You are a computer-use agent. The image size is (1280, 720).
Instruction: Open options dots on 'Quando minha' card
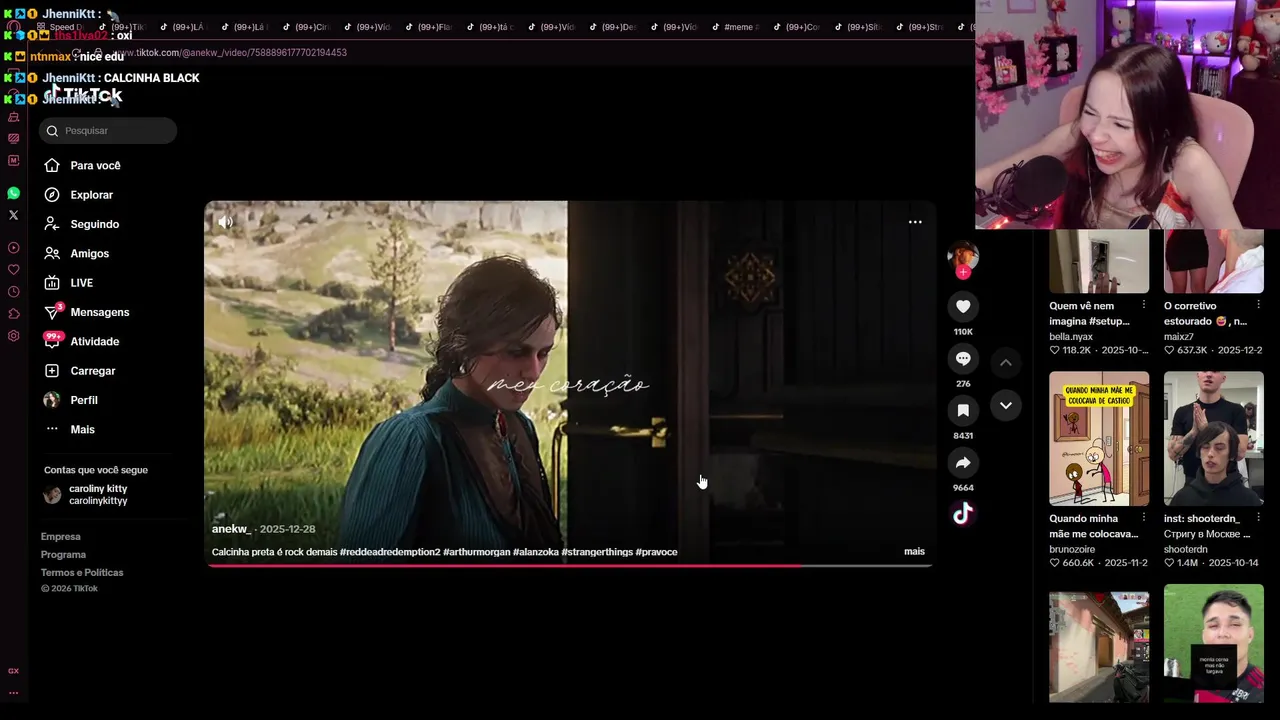1144,519
